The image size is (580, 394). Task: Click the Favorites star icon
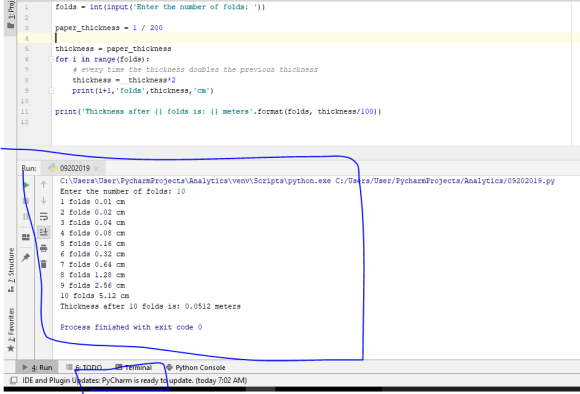[x=11, y=348]
